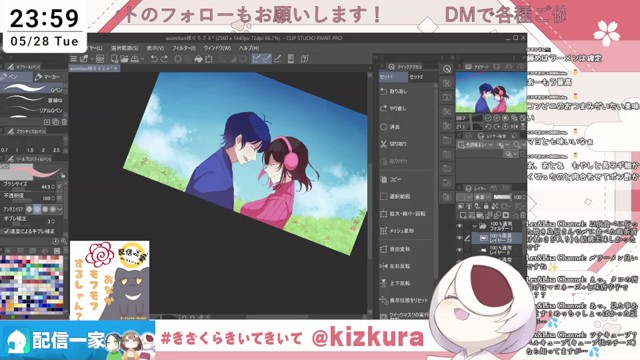Open the Filter (フィルター) menu
Screen dimensions: 640x360
point(183,48)
